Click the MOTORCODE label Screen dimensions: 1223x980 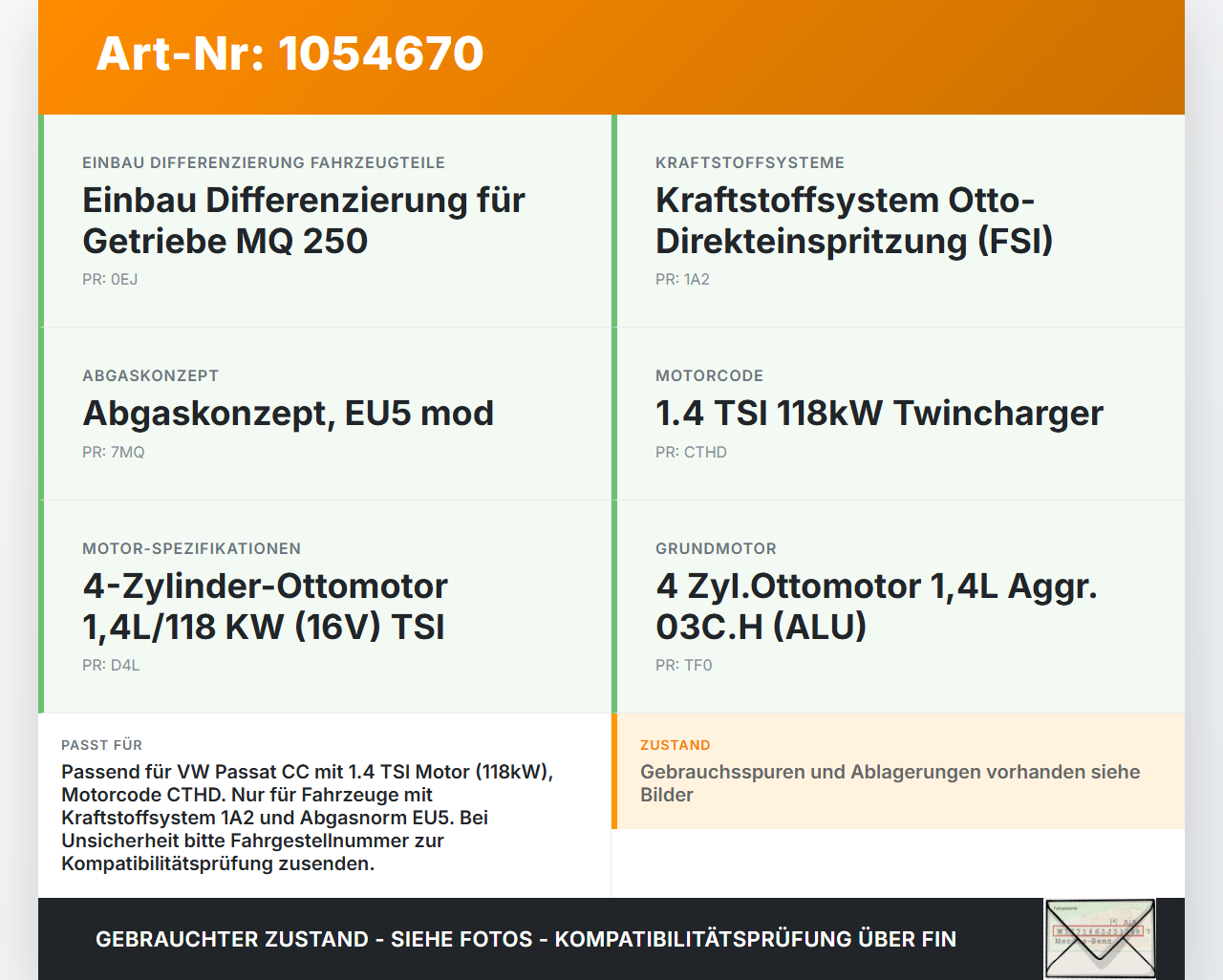[710, 375]
